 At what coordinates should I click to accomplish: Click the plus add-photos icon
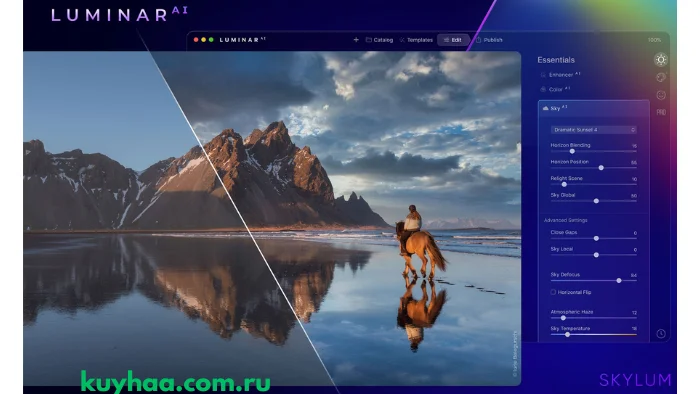356,40
